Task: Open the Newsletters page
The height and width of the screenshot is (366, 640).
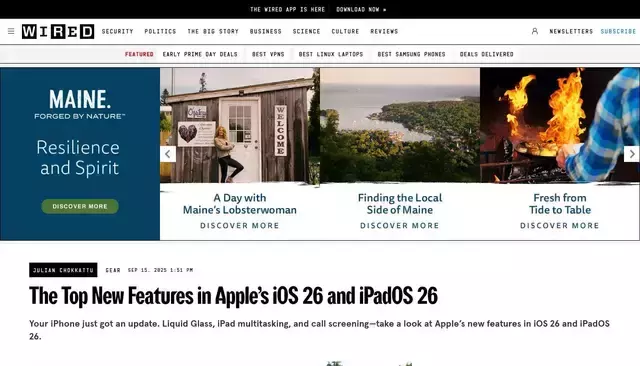Action: click(x=571, y=31)
